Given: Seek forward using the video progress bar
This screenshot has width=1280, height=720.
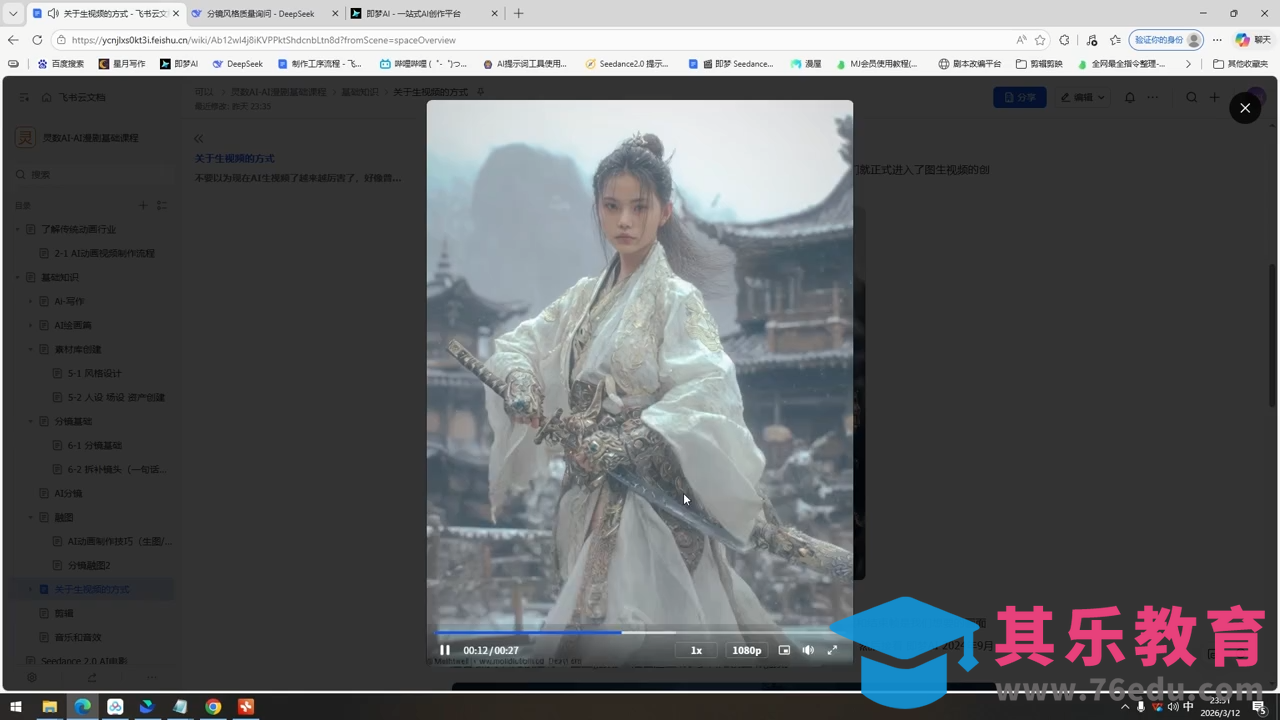Looking at the screenshot, I should [700, 632].
